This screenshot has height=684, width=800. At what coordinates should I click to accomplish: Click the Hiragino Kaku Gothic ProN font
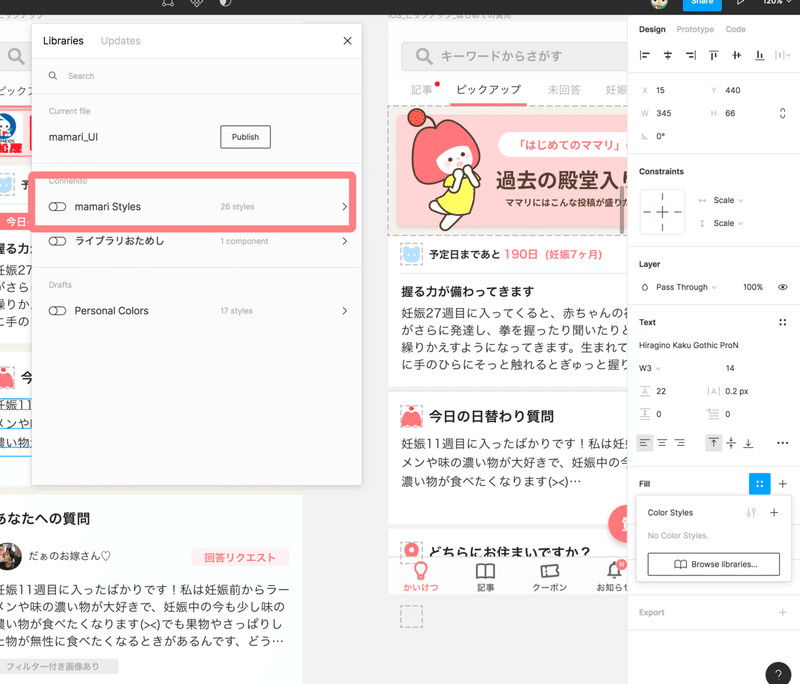(x=688, y=345)
